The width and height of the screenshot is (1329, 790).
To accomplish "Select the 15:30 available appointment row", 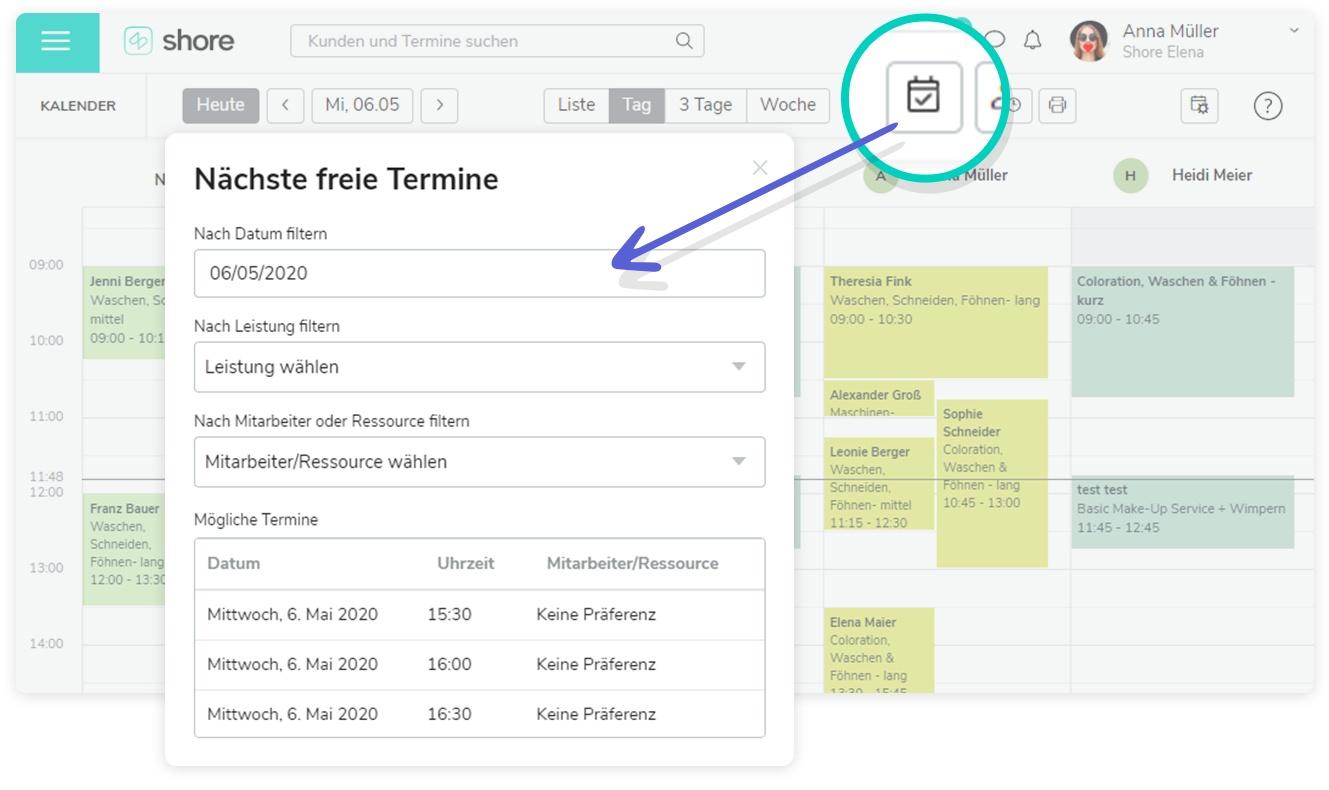I will pyautogui.click(x=479, y=615).
